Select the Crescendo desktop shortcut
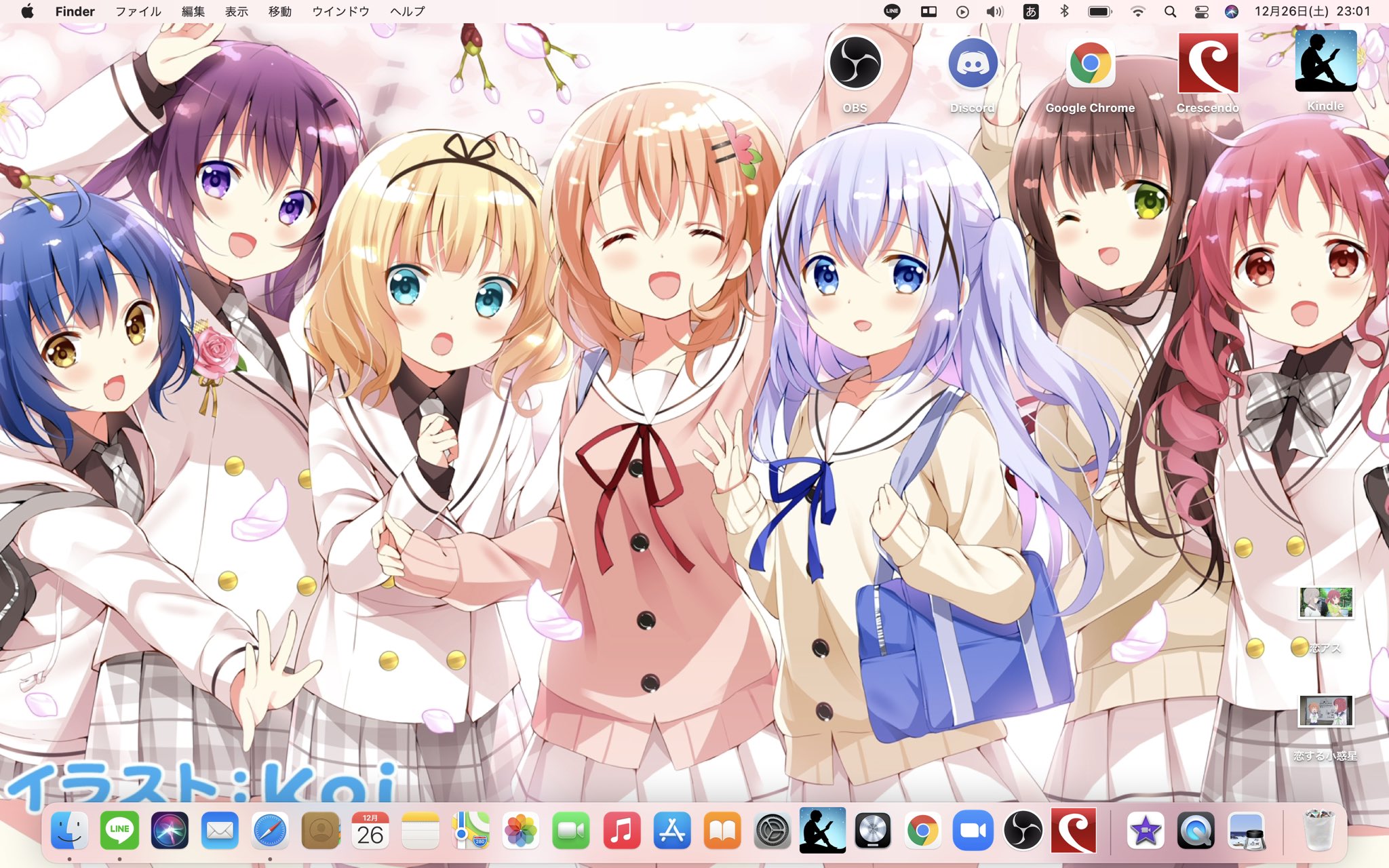Viewport: 1389px width, 868px height. 1208,63
